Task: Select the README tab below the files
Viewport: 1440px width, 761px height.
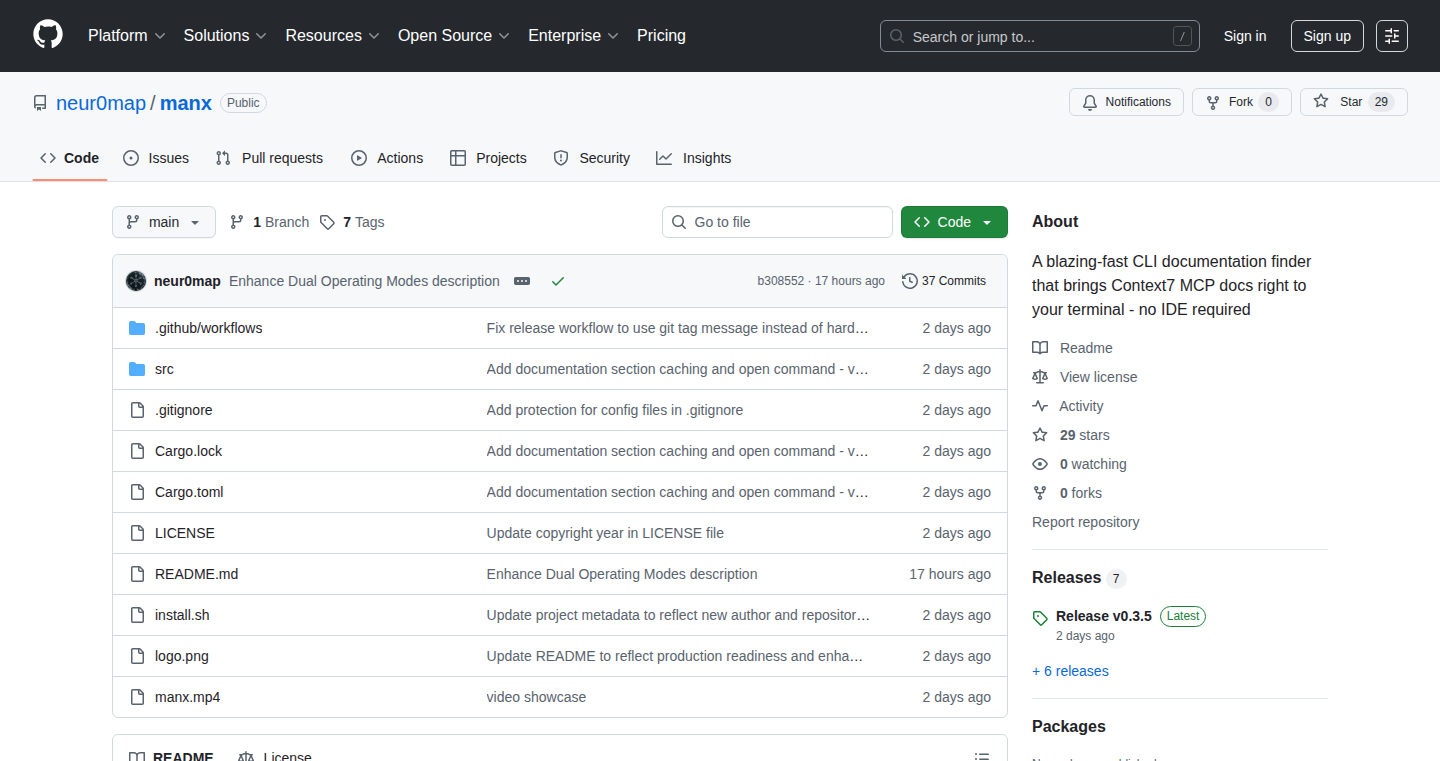Action: (x=170, y=757)
